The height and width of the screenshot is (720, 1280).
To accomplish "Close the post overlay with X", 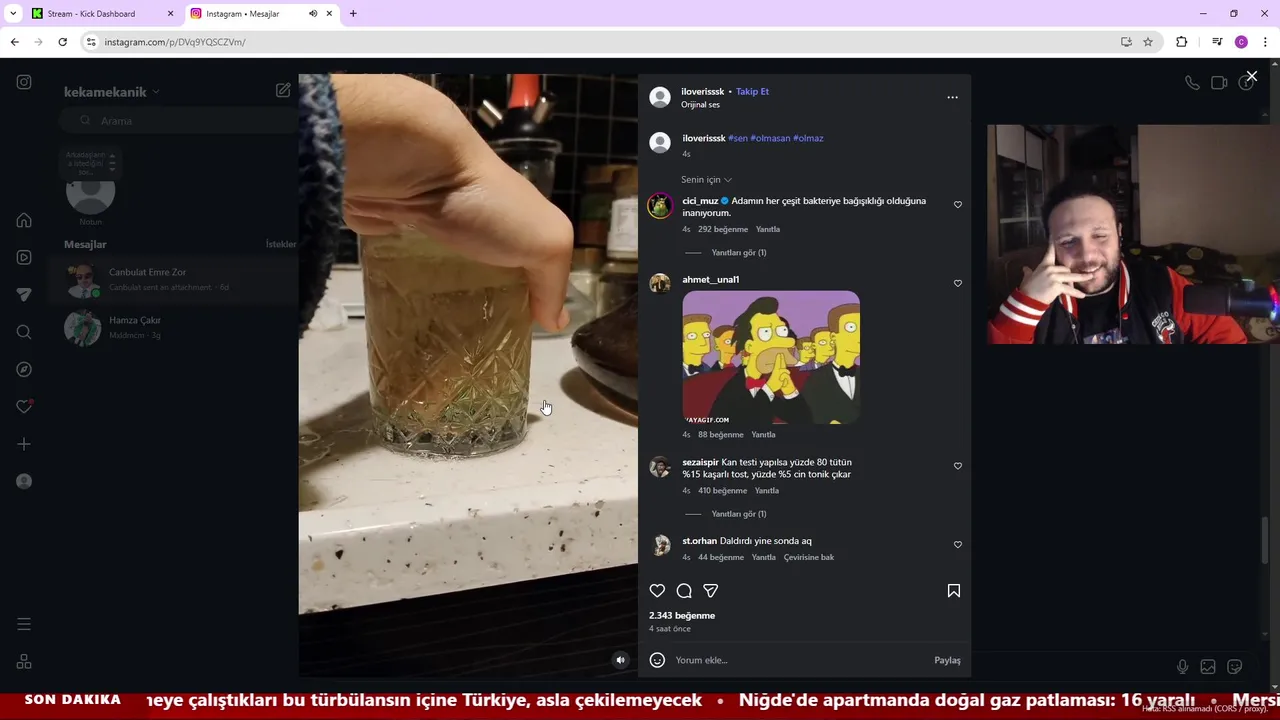I will pyautogui.click(x=1251, y=76).
